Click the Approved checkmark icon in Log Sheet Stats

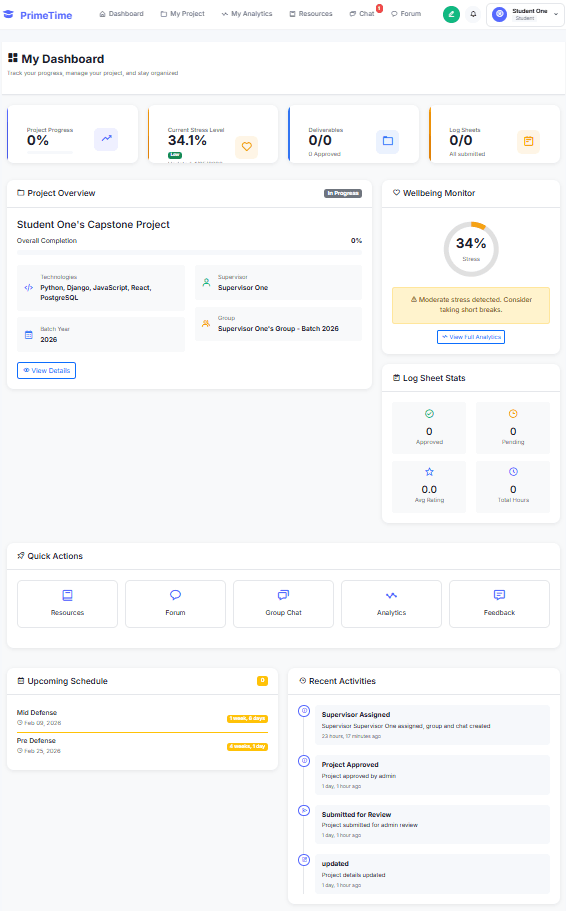point(429,414)
